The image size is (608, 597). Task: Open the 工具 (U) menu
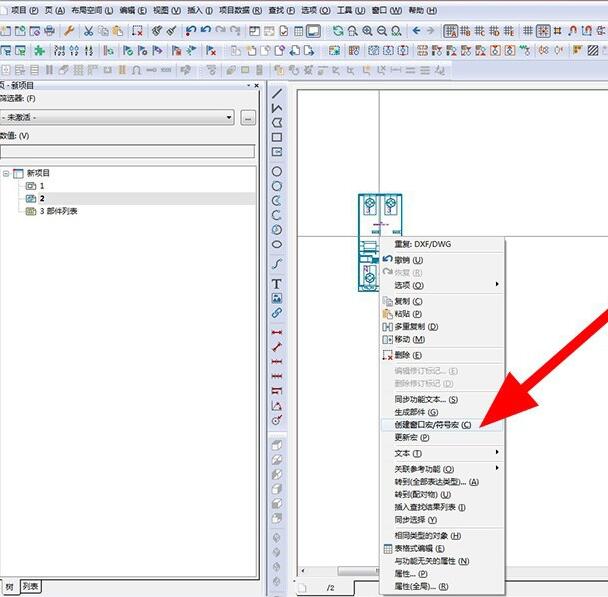[351, 10]
